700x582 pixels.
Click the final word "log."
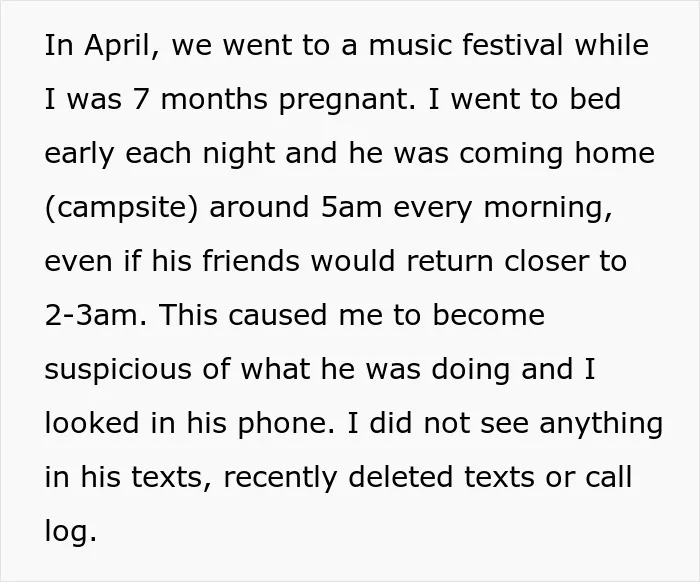coord(71,532)
